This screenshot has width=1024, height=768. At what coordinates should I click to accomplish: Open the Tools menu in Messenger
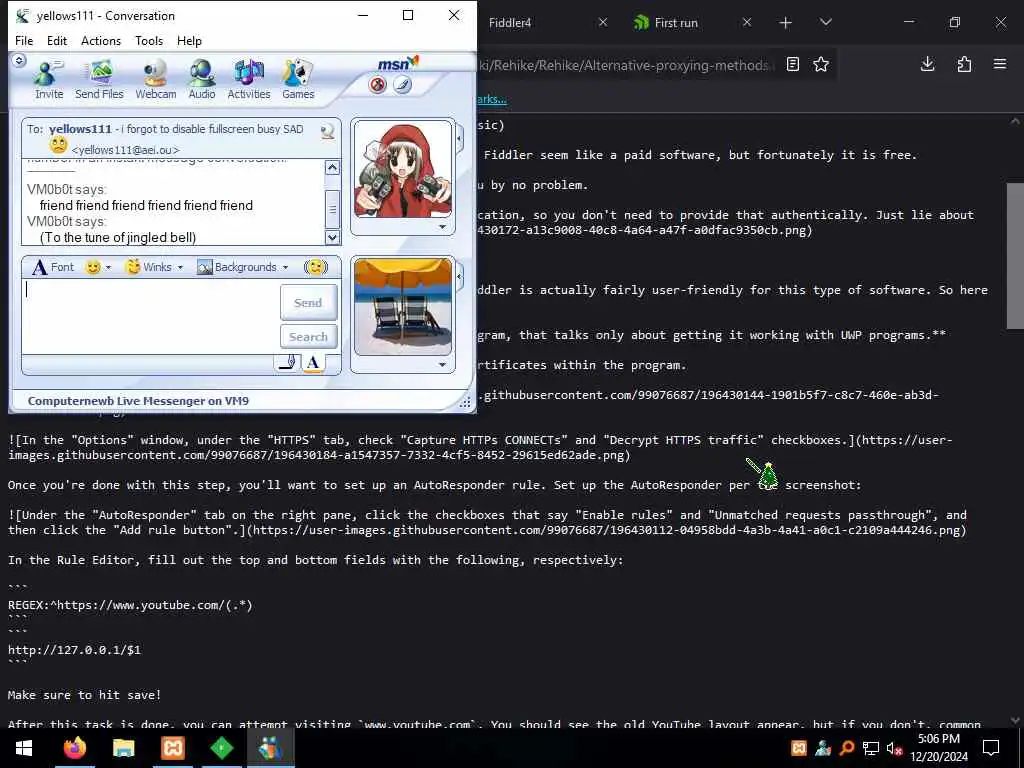click(149, 40)
